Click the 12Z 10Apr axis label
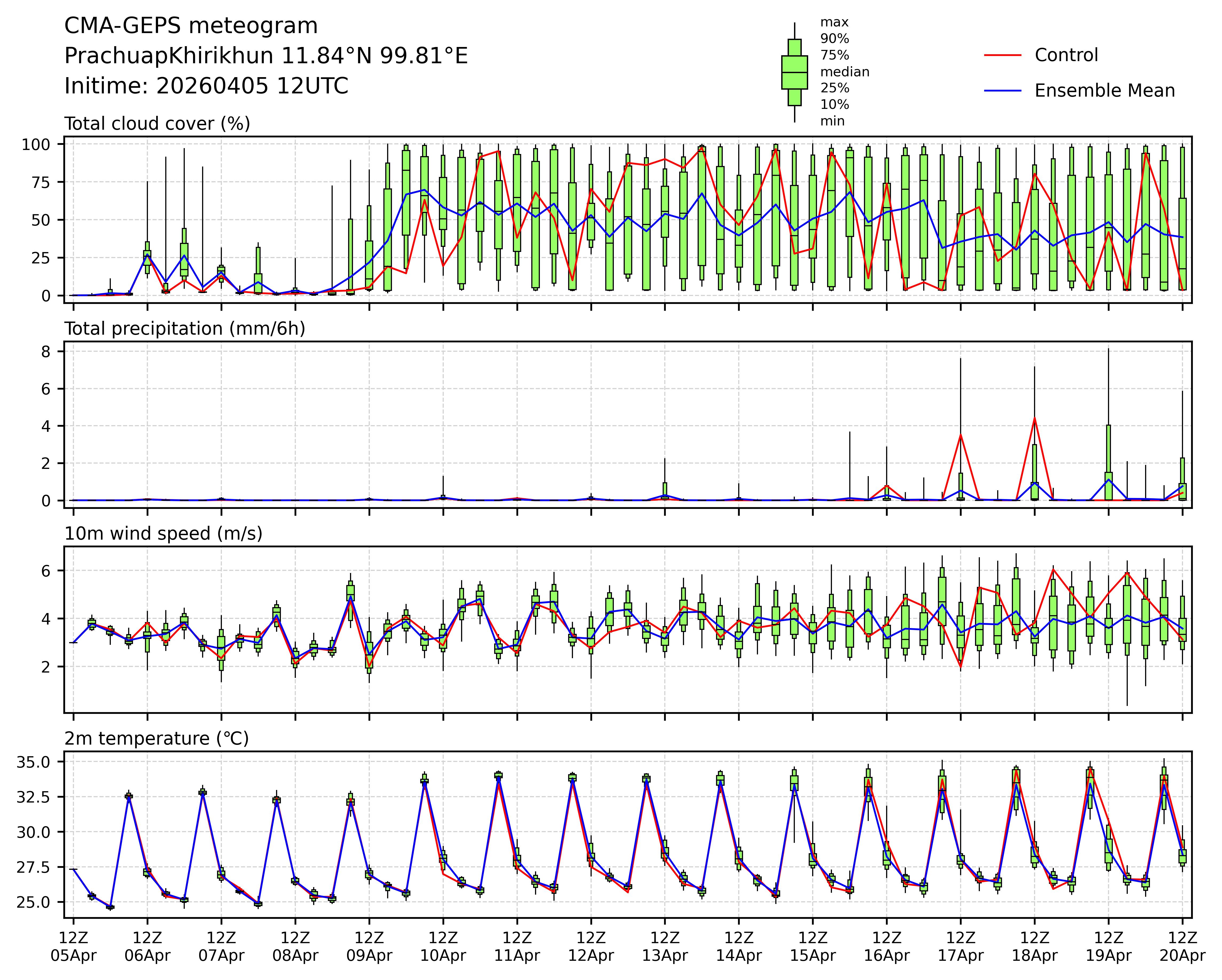Image resolution: width=1222 pixels, height=980 pixels. click(x=443, y=947)
